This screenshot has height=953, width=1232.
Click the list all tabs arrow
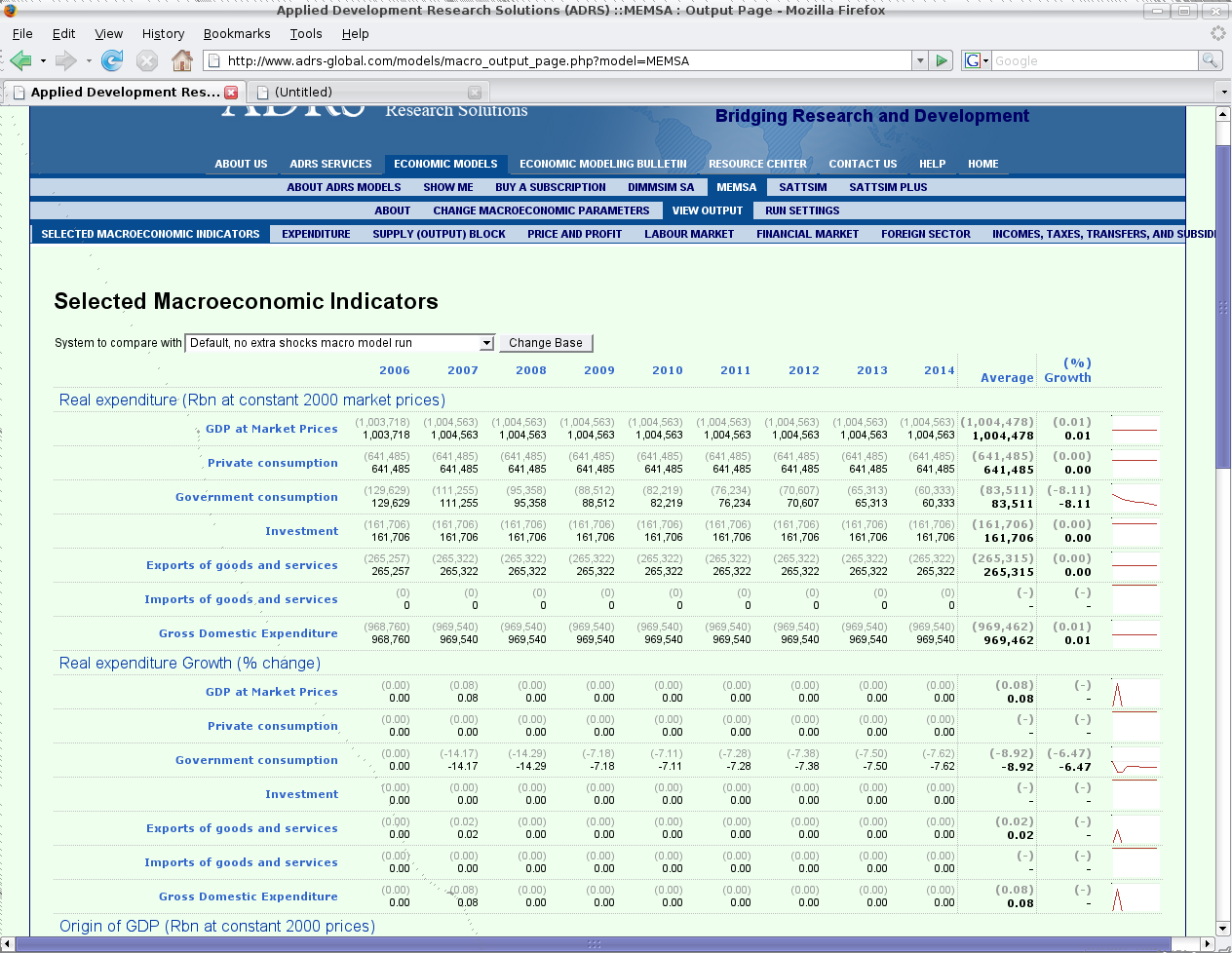click(x=1223, y=93)
